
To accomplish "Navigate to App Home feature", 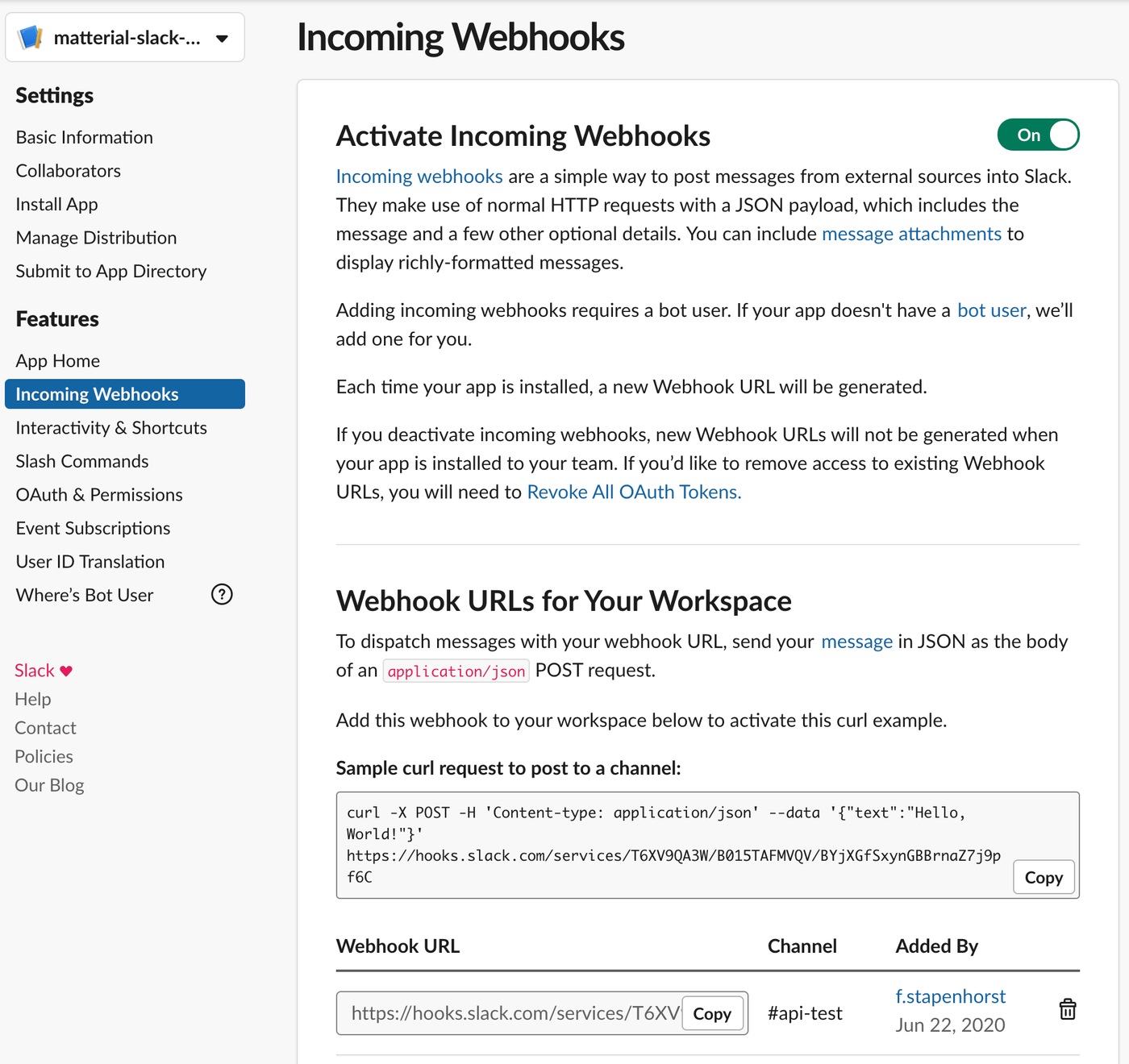I will pos(58,360).
